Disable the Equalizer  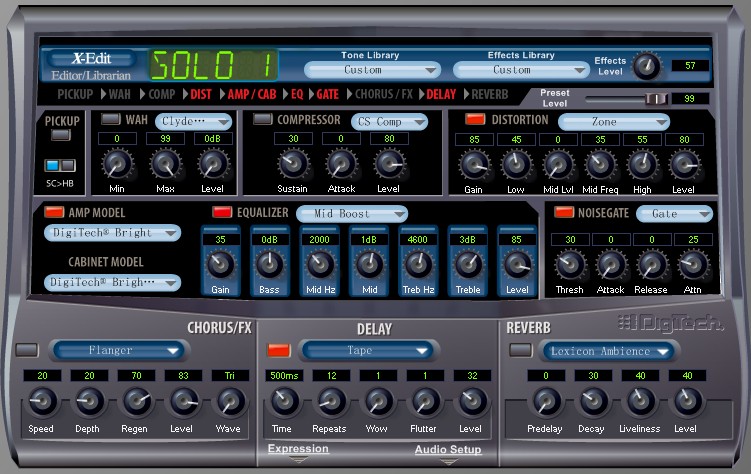click(222, 212)
